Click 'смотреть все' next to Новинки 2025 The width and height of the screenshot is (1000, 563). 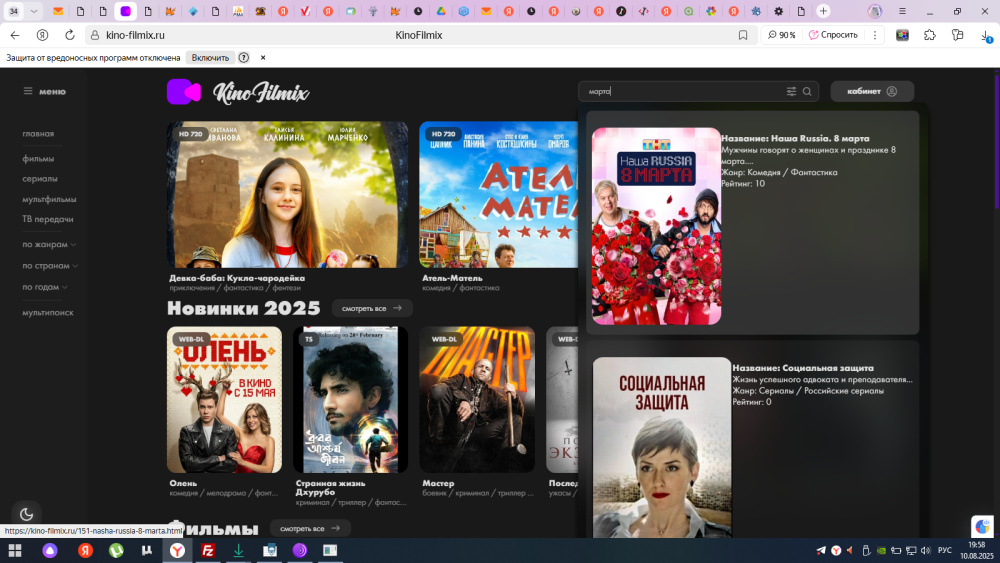pyautogui.click(x=371, y=308)
